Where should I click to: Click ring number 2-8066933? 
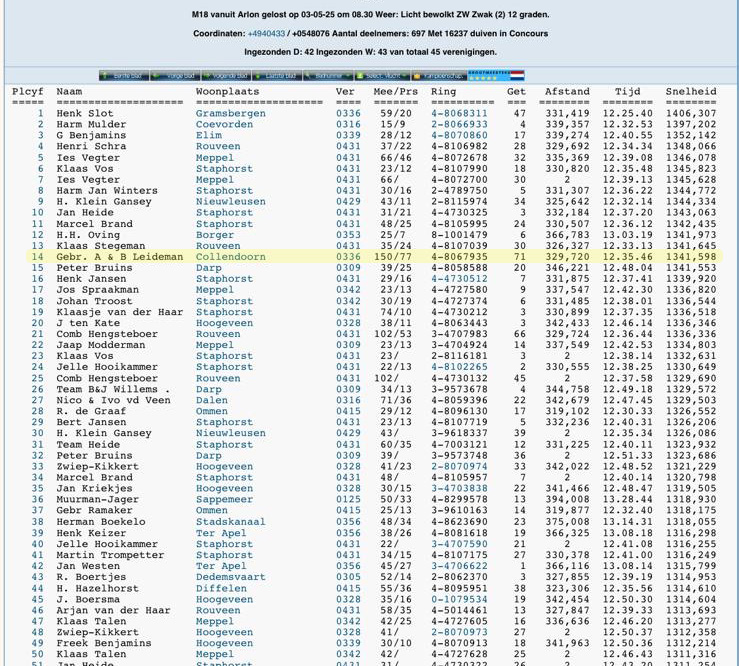tap(459, 124)
